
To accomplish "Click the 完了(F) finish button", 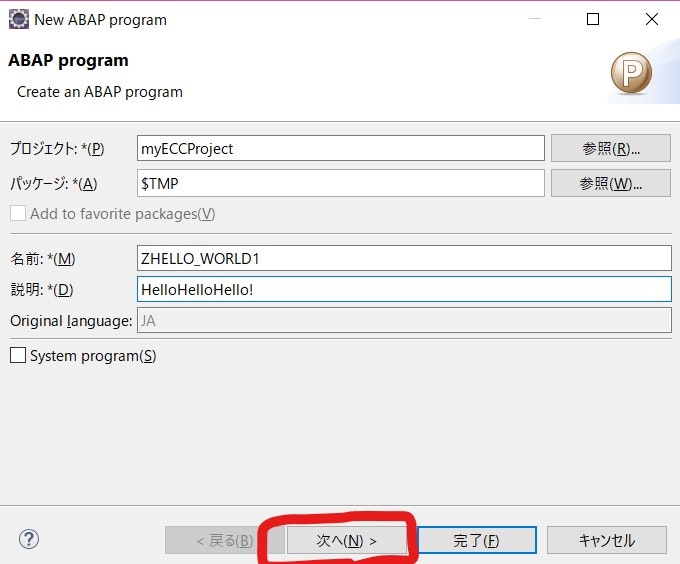I will tap(476, 540).
